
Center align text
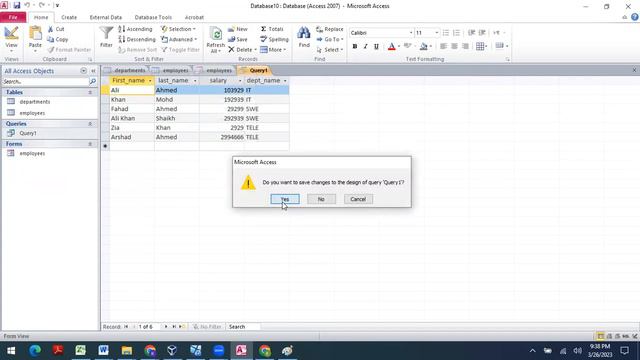(454, 47)
